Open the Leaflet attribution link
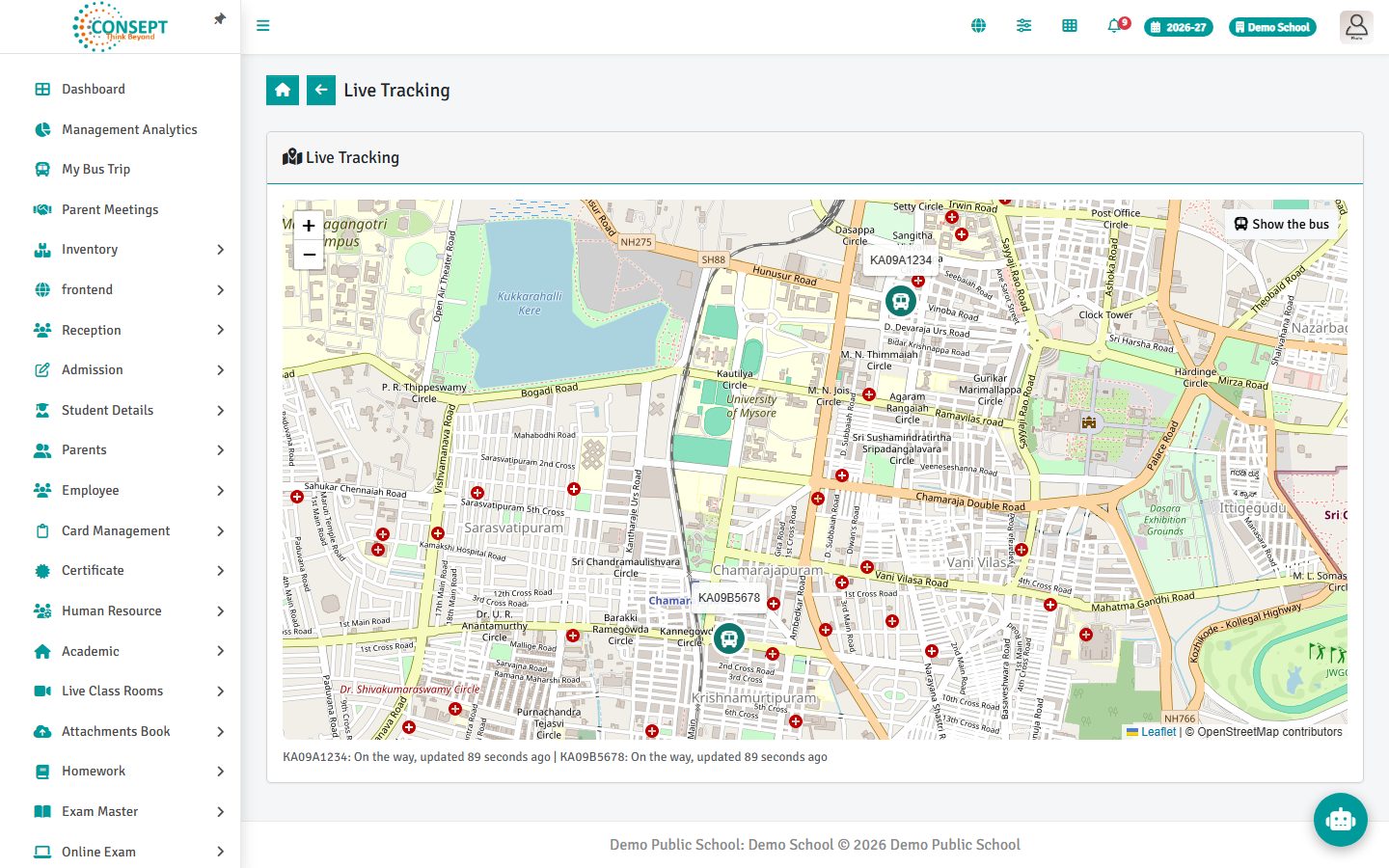This screenshot has height=868, width=1389. (1152, 732)
